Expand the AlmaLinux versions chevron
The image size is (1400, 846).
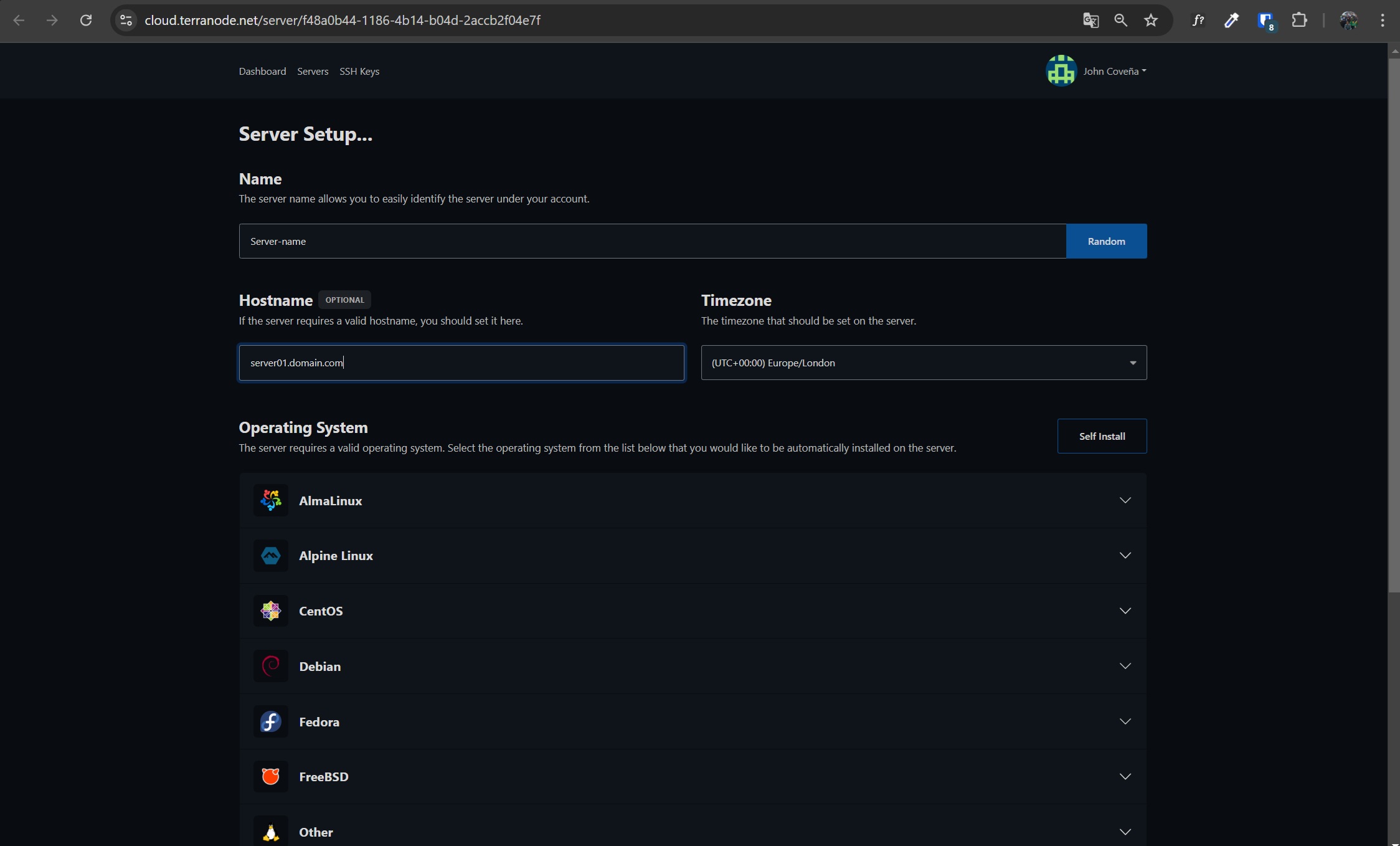(1125, 500)
